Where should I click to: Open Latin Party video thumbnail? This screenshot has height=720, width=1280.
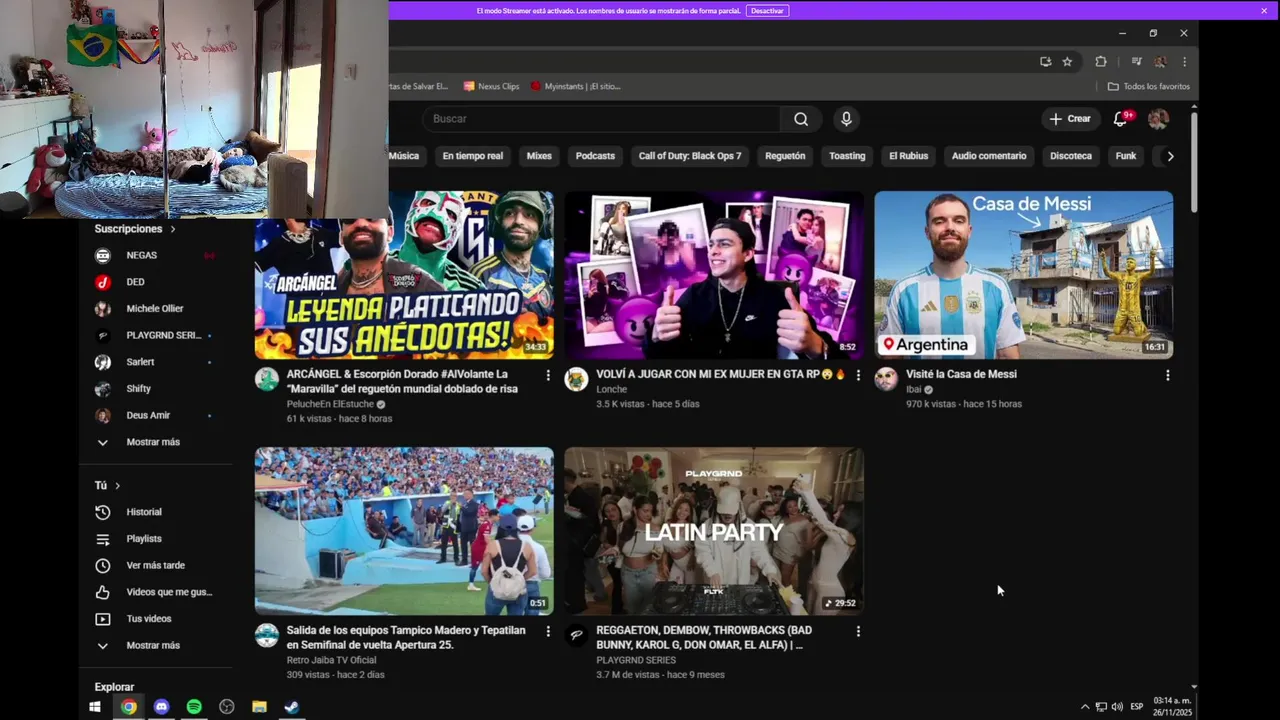pos(714,531)
